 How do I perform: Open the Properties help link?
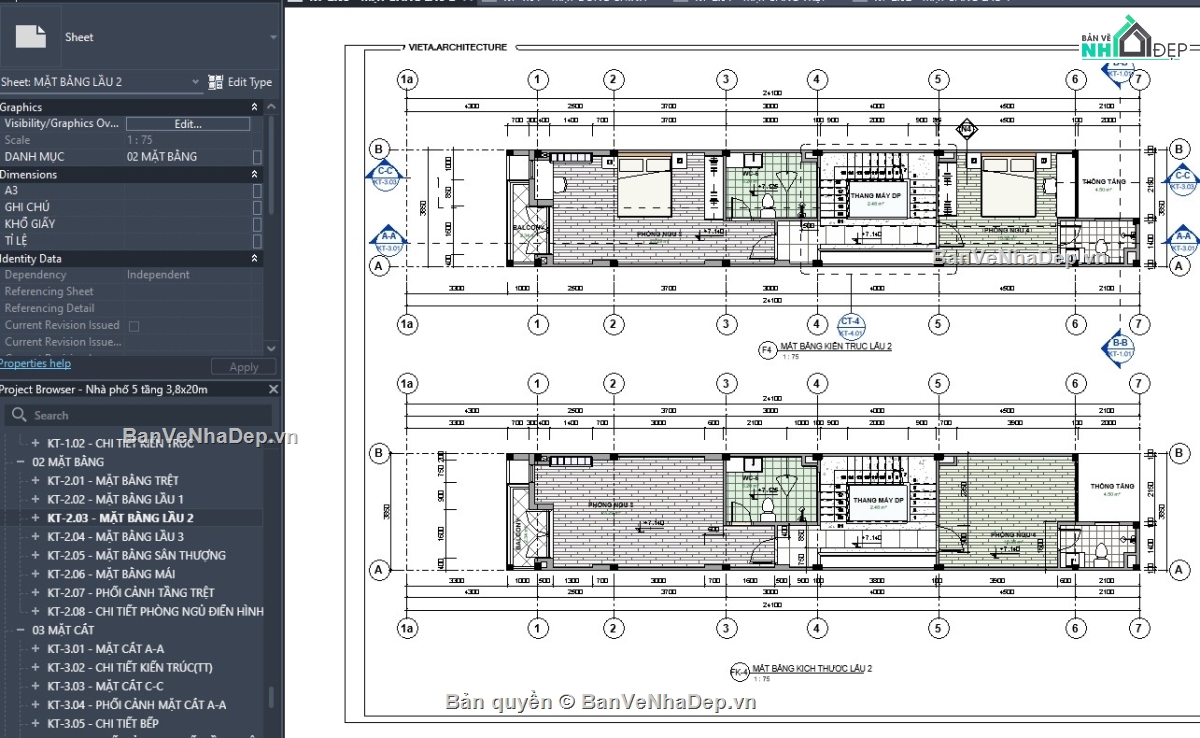(35, 363)
